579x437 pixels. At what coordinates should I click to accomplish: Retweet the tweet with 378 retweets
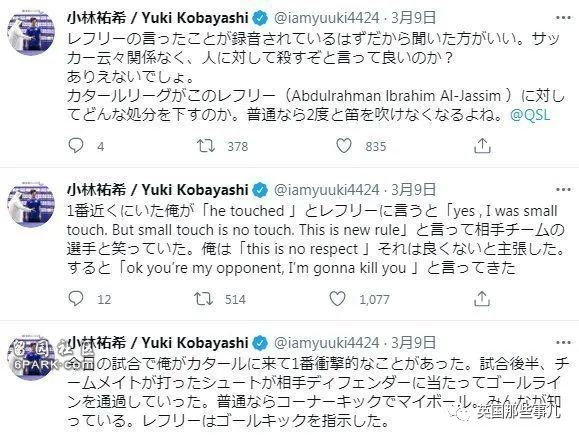click(206, 146)
